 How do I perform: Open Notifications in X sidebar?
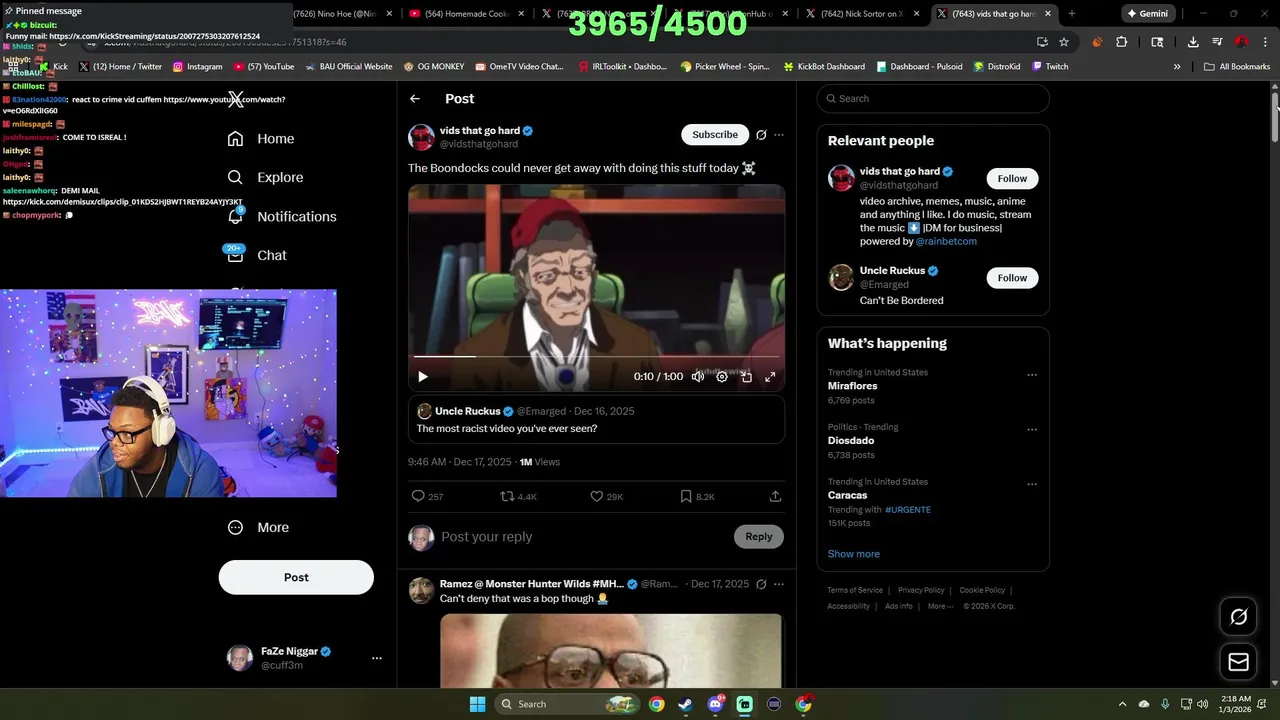[x=282, y=216]
